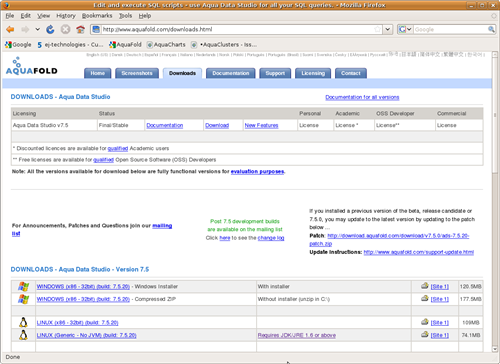Image resolution: width=500 pixels, height=364 pixels.
Task: Open the back/forward history dropdown arrow
Action: click(38, 29)
